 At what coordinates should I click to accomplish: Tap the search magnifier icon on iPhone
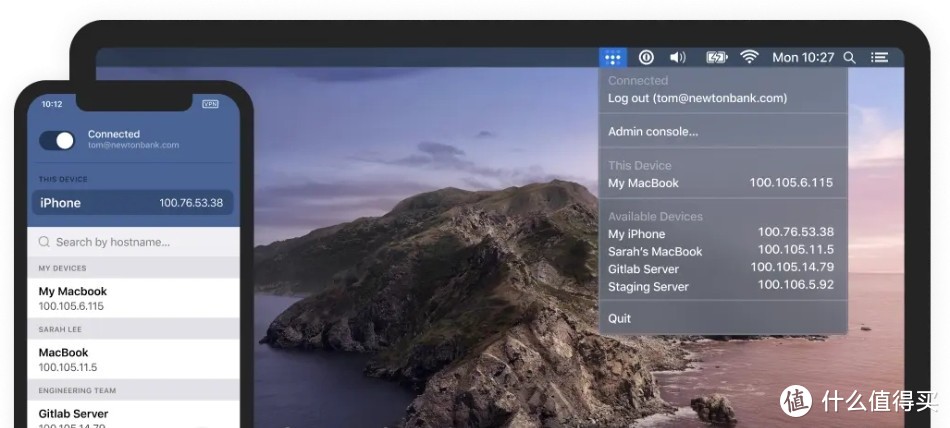pyautogui.click(x=44, y=242)
